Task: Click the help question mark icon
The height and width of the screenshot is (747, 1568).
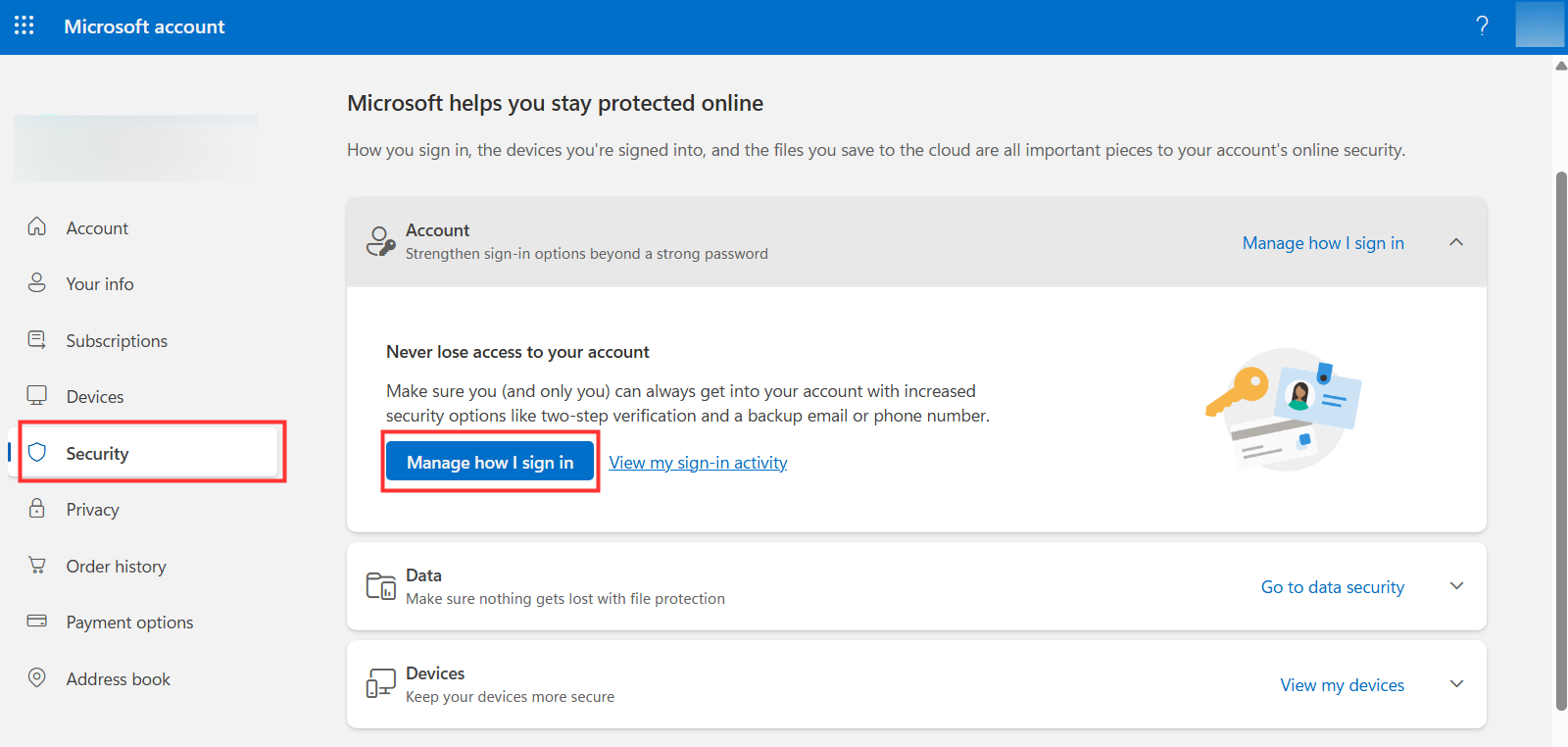Action: [x=1482, y=25]
